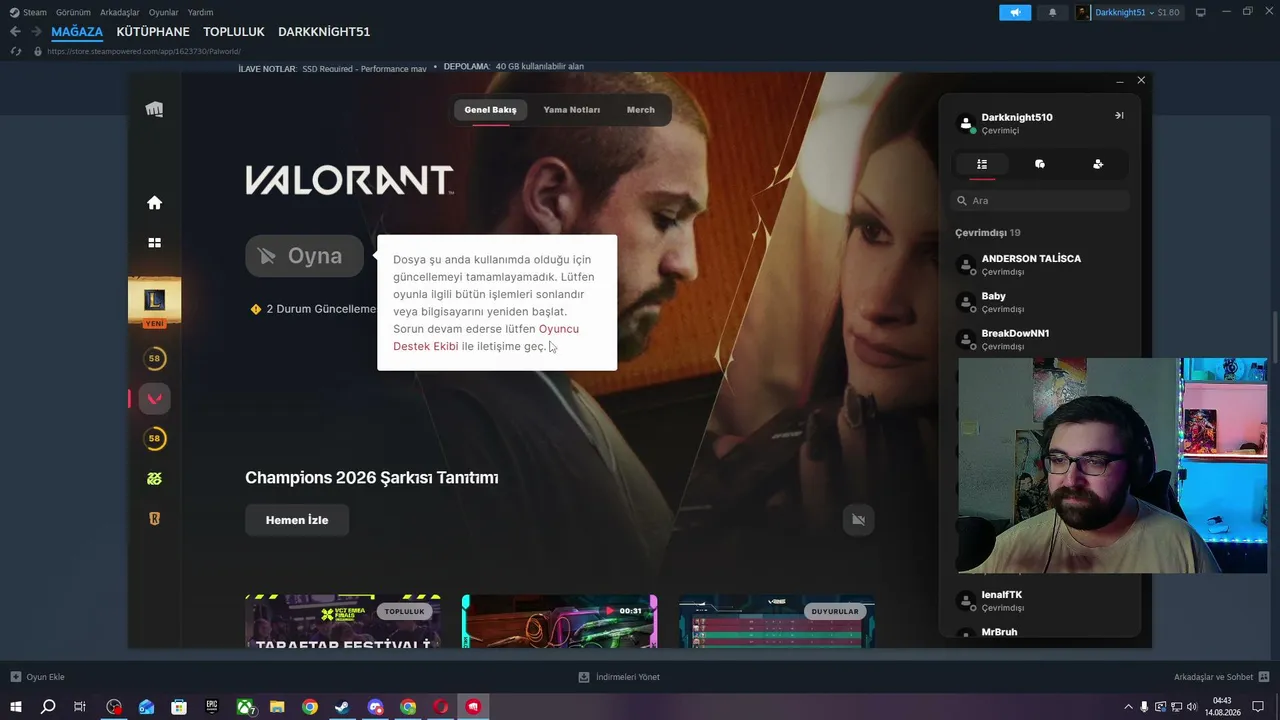This screenshot has height=720, width=1280.
Task: Open Windows taskbar search
Action: point(48,707)
